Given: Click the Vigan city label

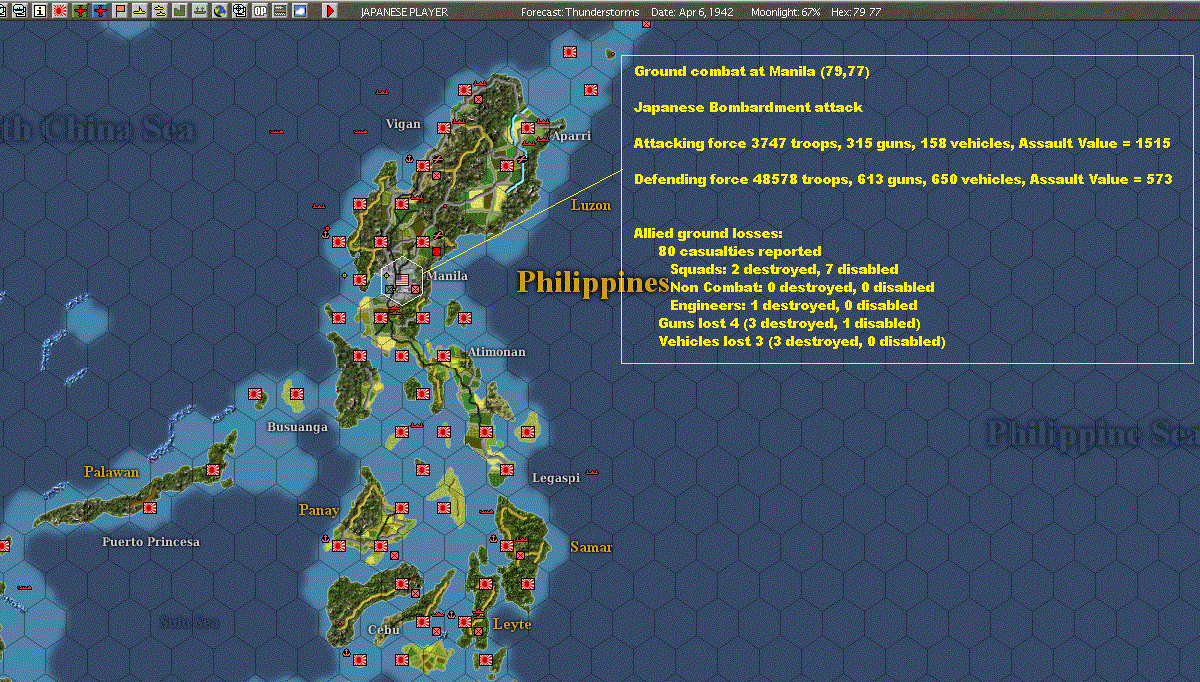Looking at the screenshot, I should pos(404,124).
